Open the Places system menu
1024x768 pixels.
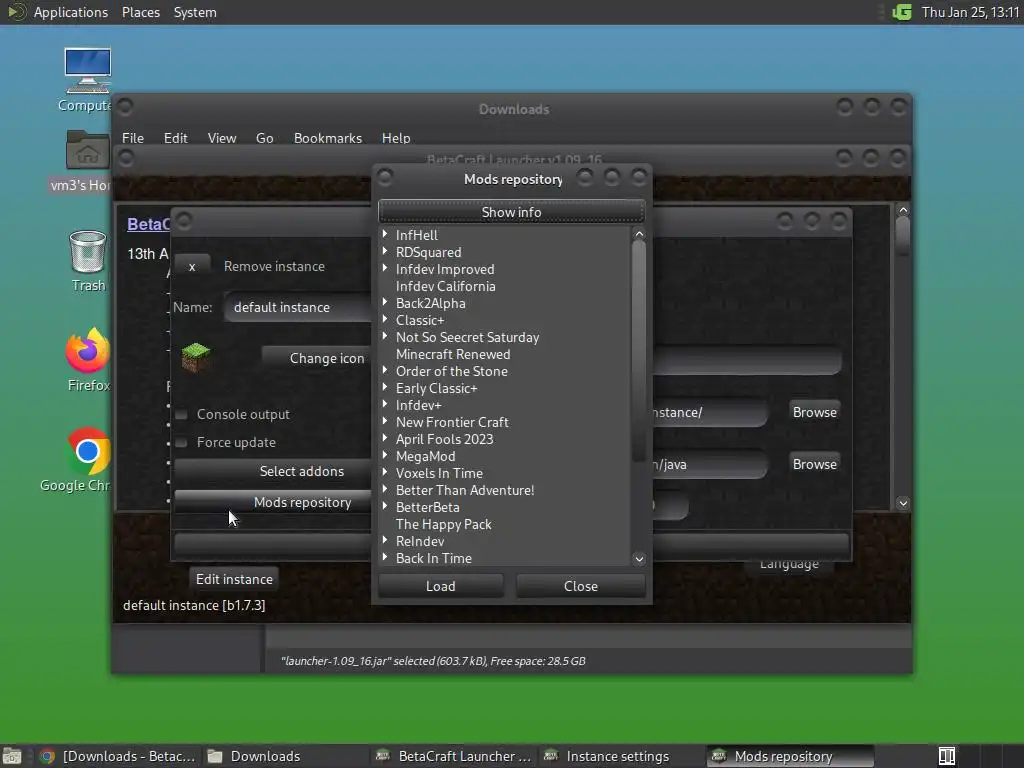point(140,12)
